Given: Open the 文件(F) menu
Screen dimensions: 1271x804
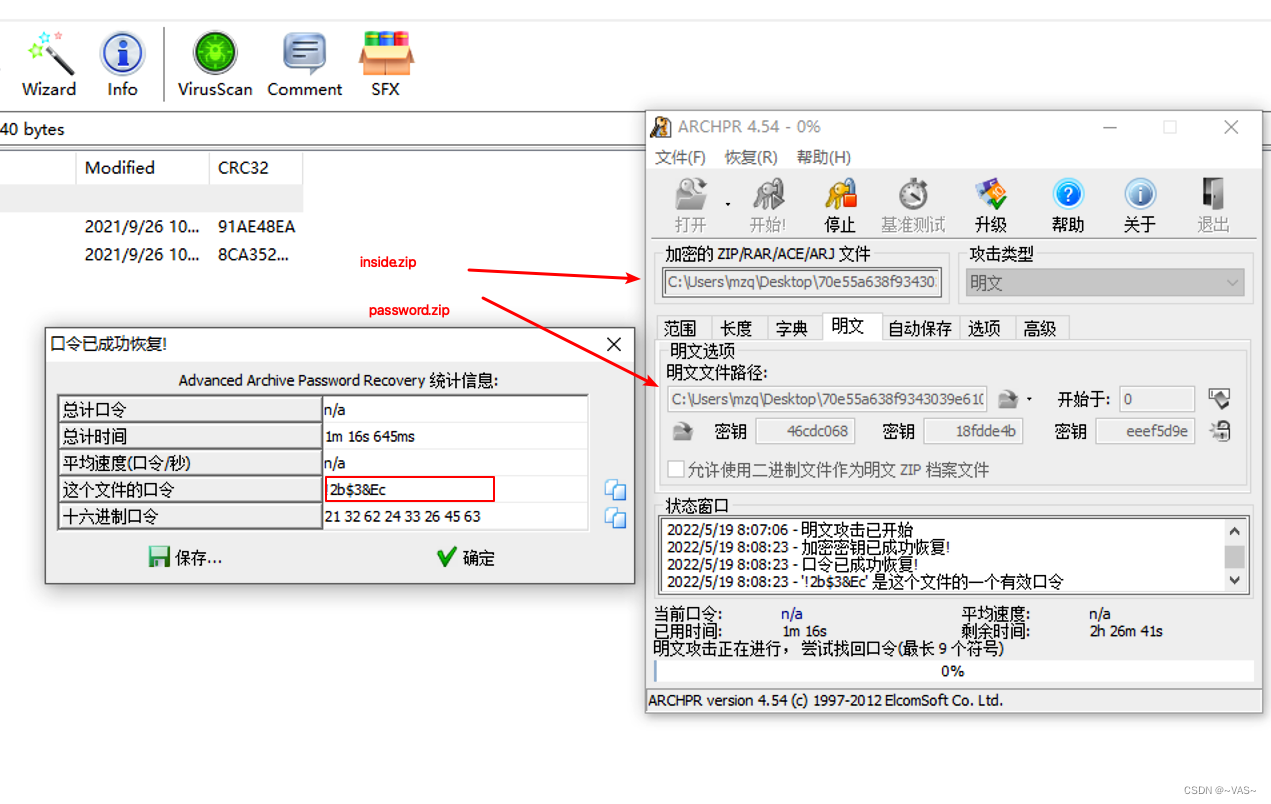Looking at the screenshot, I should click(680, 157).
